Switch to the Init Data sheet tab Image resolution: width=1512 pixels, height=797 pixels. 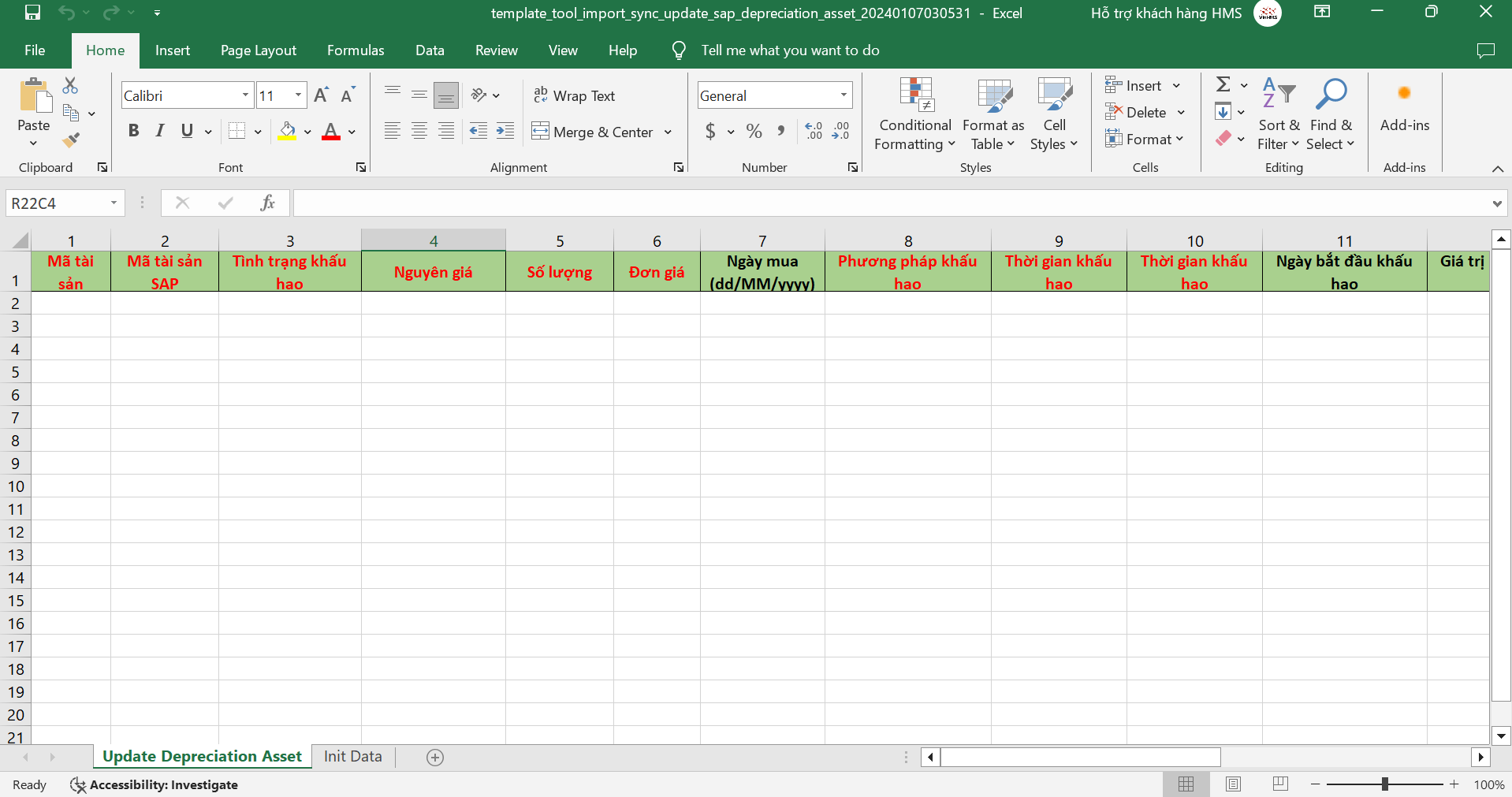click(352, 756)
